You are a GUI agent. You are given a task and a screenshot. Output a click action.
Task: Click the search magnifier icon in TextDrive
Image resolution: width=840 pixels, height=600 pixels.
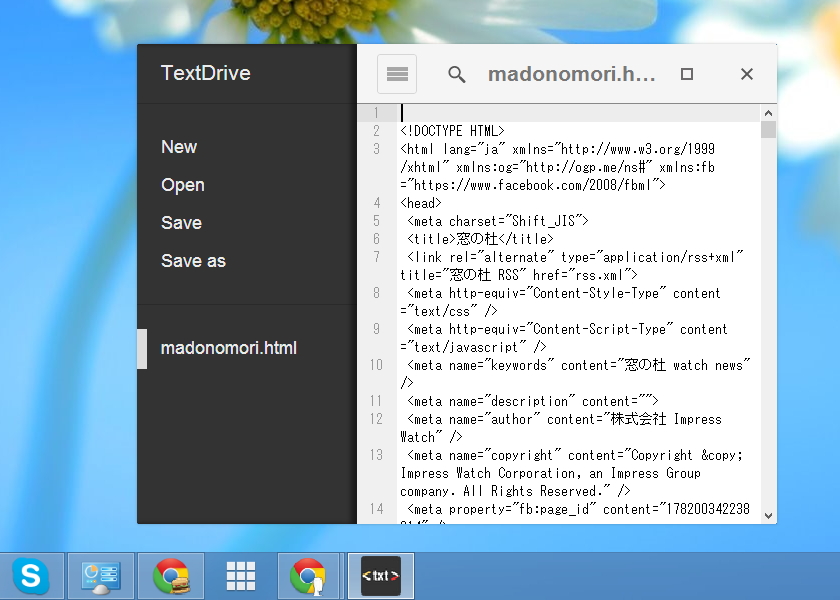pos(456,73)
